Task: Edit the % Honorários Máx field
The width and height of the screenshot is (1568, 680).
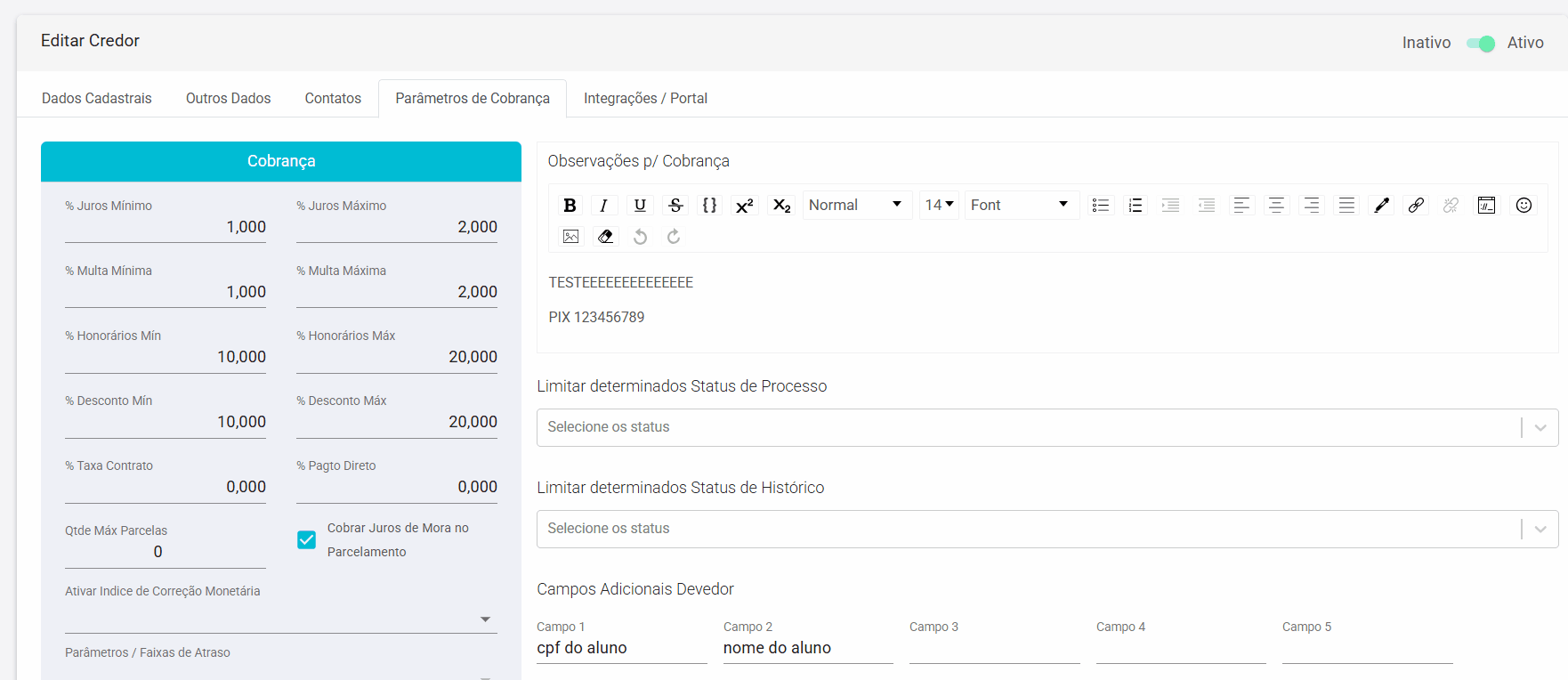Action: tap(397, 358)
